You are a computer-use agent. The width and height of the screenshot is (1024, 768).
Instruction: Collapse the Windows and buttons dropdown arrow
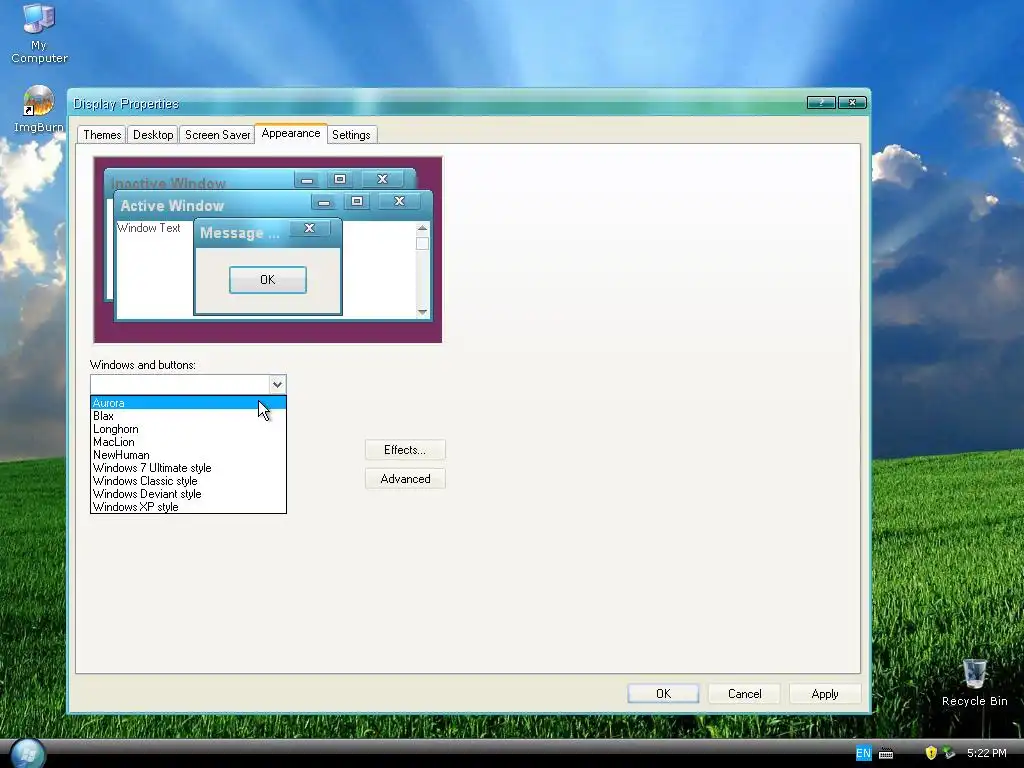click(x=277, y=385)
